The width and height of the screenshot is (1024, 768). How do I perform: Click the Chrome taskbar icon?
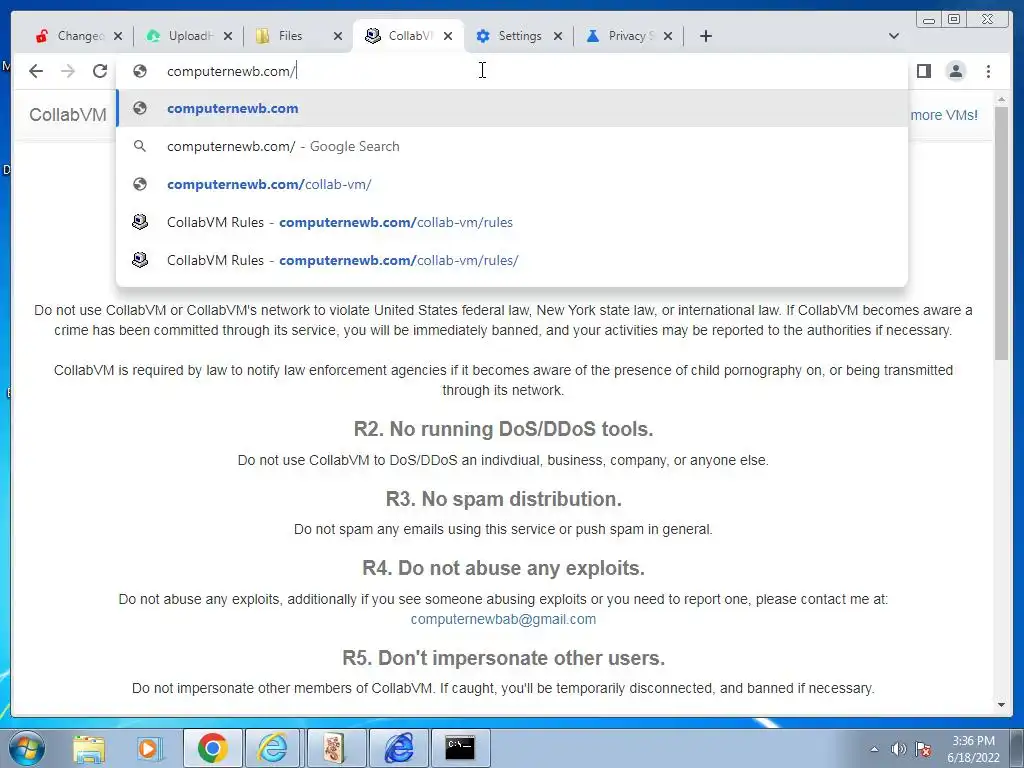tap(212, 748)
